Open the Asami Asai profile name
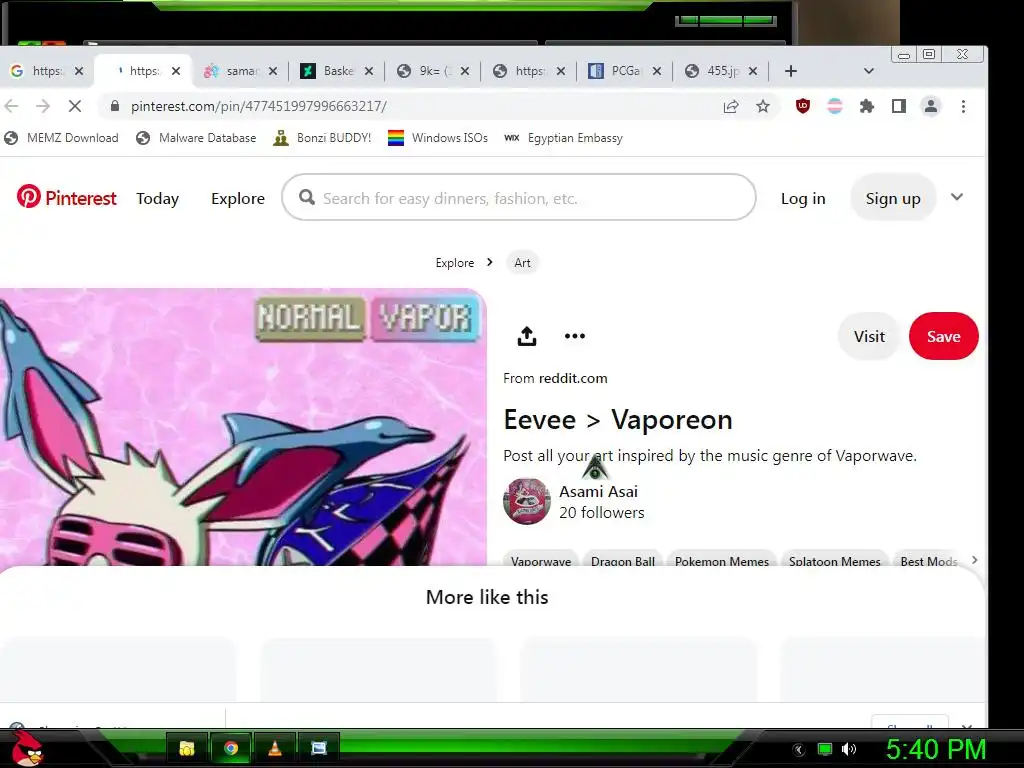 pyautogui.click(x=598, y=491)
